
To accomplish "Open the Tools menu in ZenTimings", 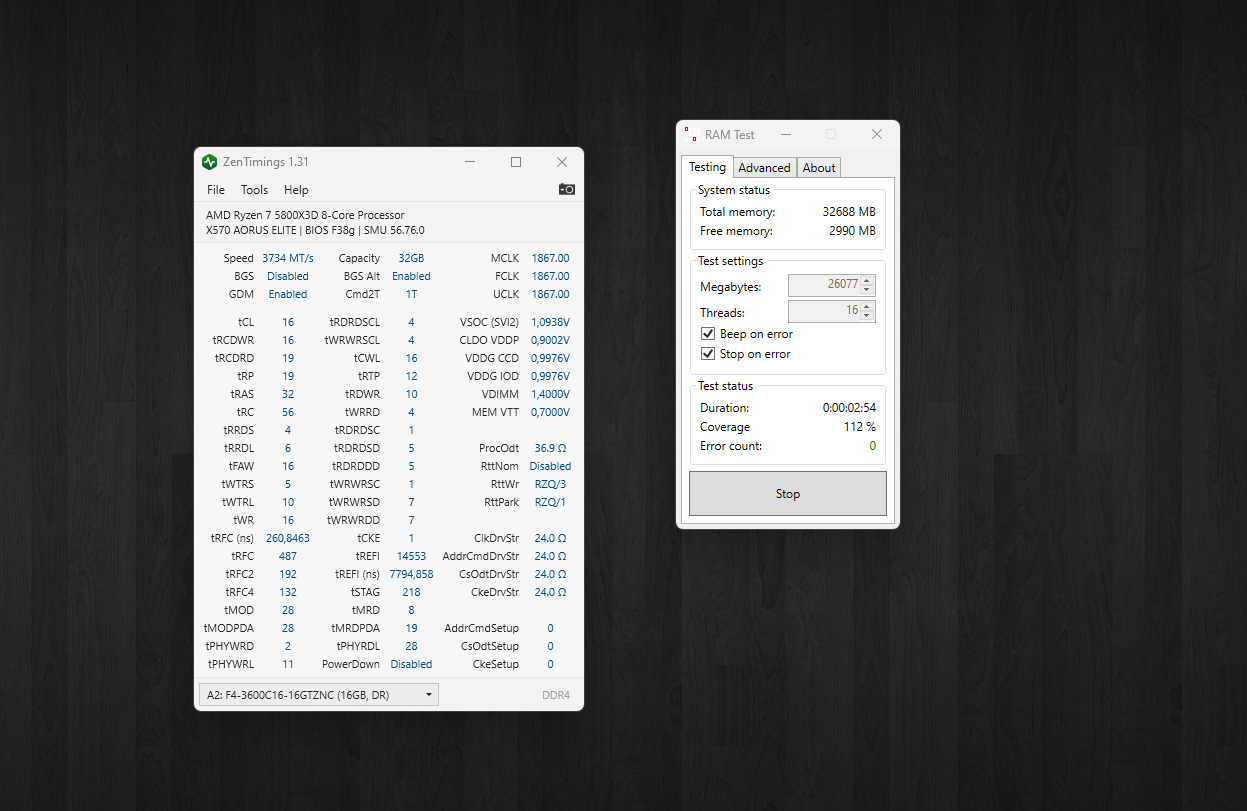I will tap(254, 190).
